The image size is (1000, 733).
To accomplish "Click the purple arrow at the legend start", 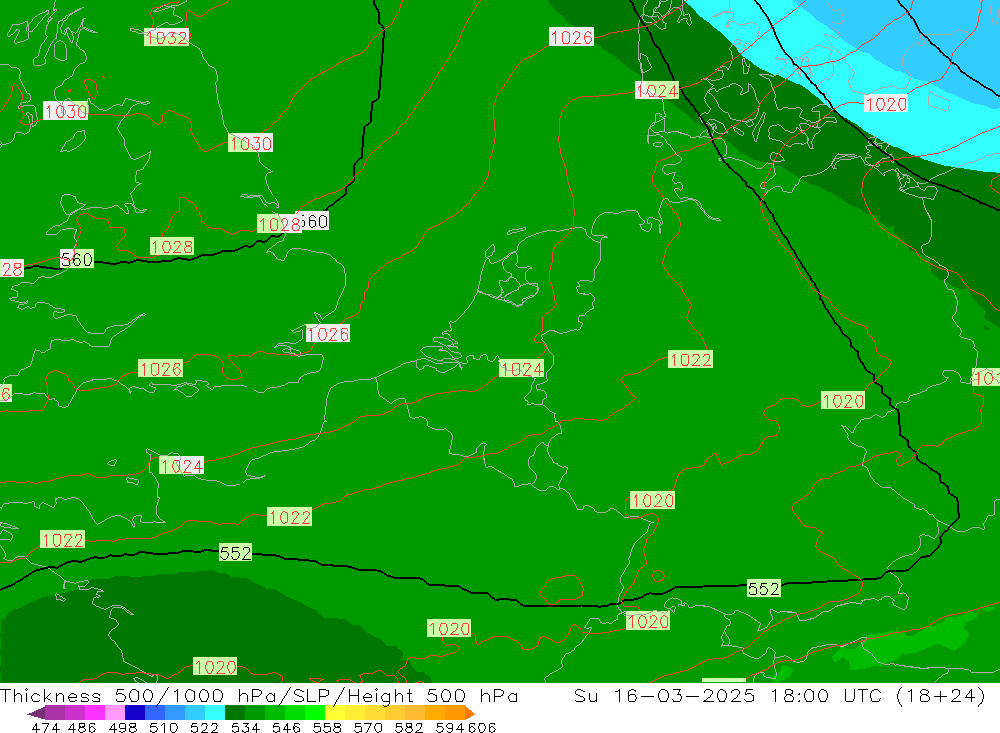I will pos(36,713).
